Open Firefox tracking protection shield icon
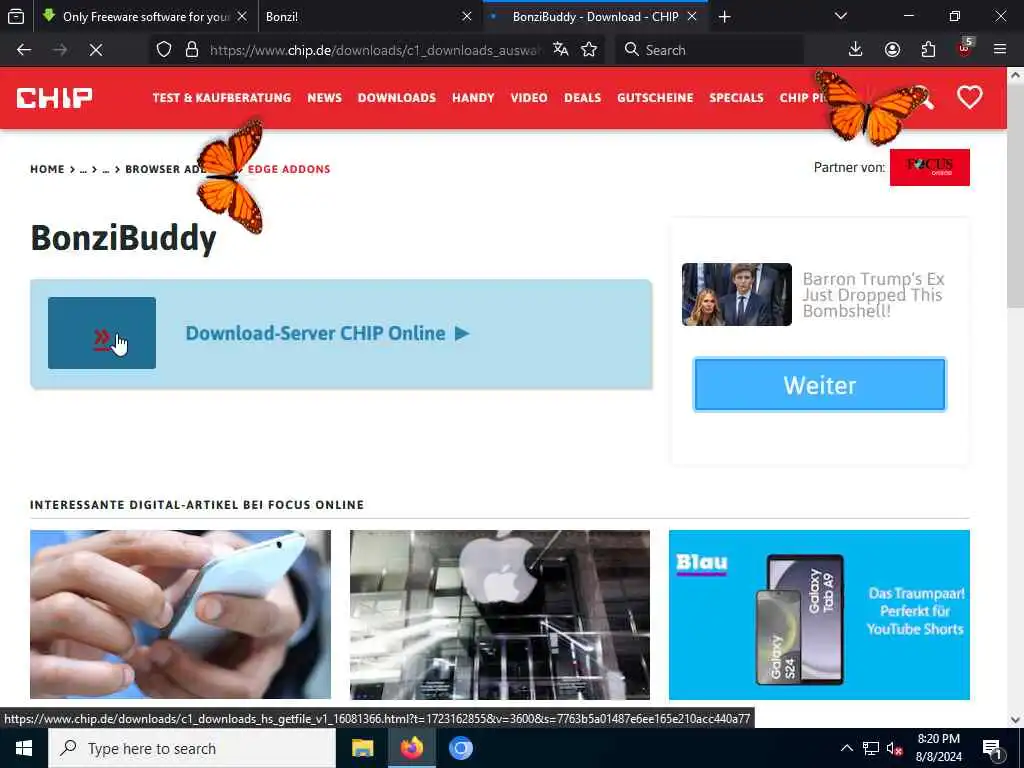 point(164,50)
